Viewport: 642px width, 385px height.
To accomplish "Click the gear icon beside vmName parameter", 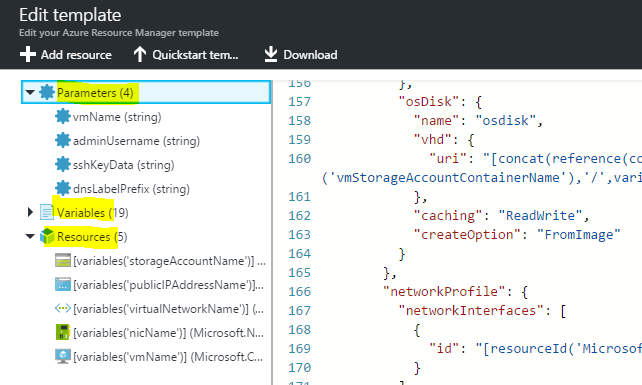I will point(63,116).
